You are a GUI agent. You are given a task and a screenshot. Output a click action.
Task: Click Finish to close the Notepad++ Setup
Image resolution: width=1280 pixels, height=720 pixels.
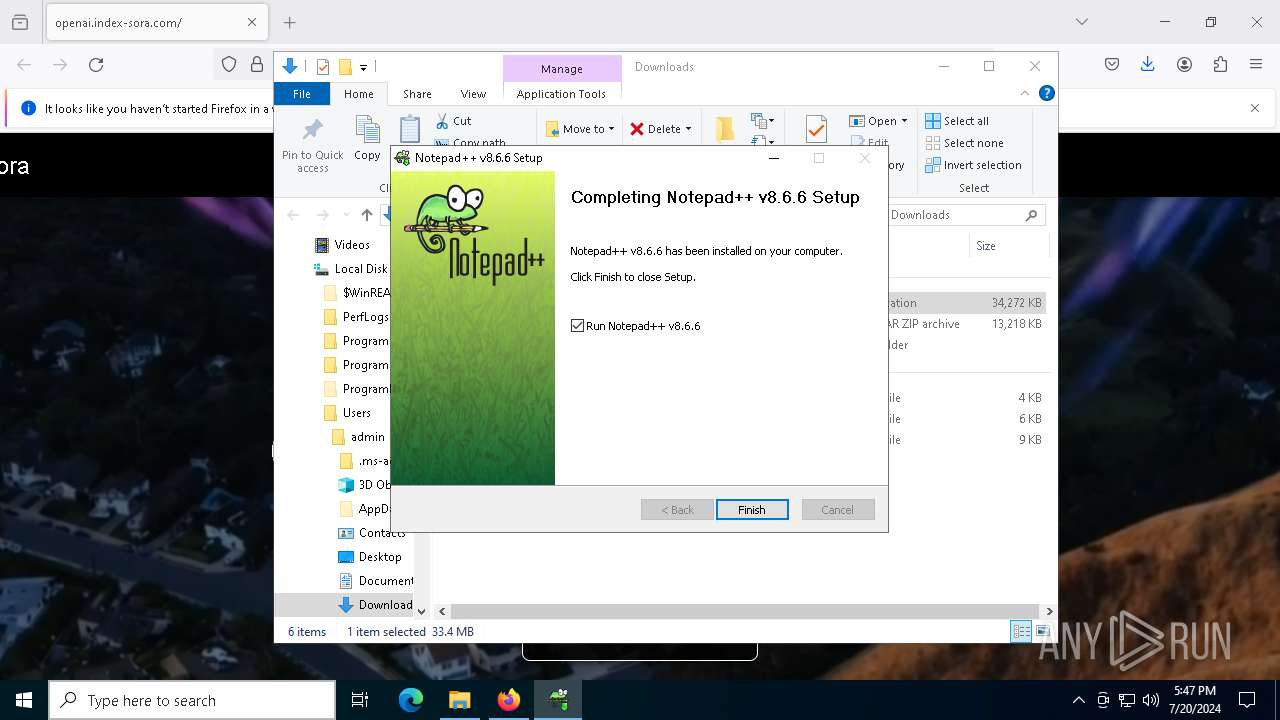[752, 510]
